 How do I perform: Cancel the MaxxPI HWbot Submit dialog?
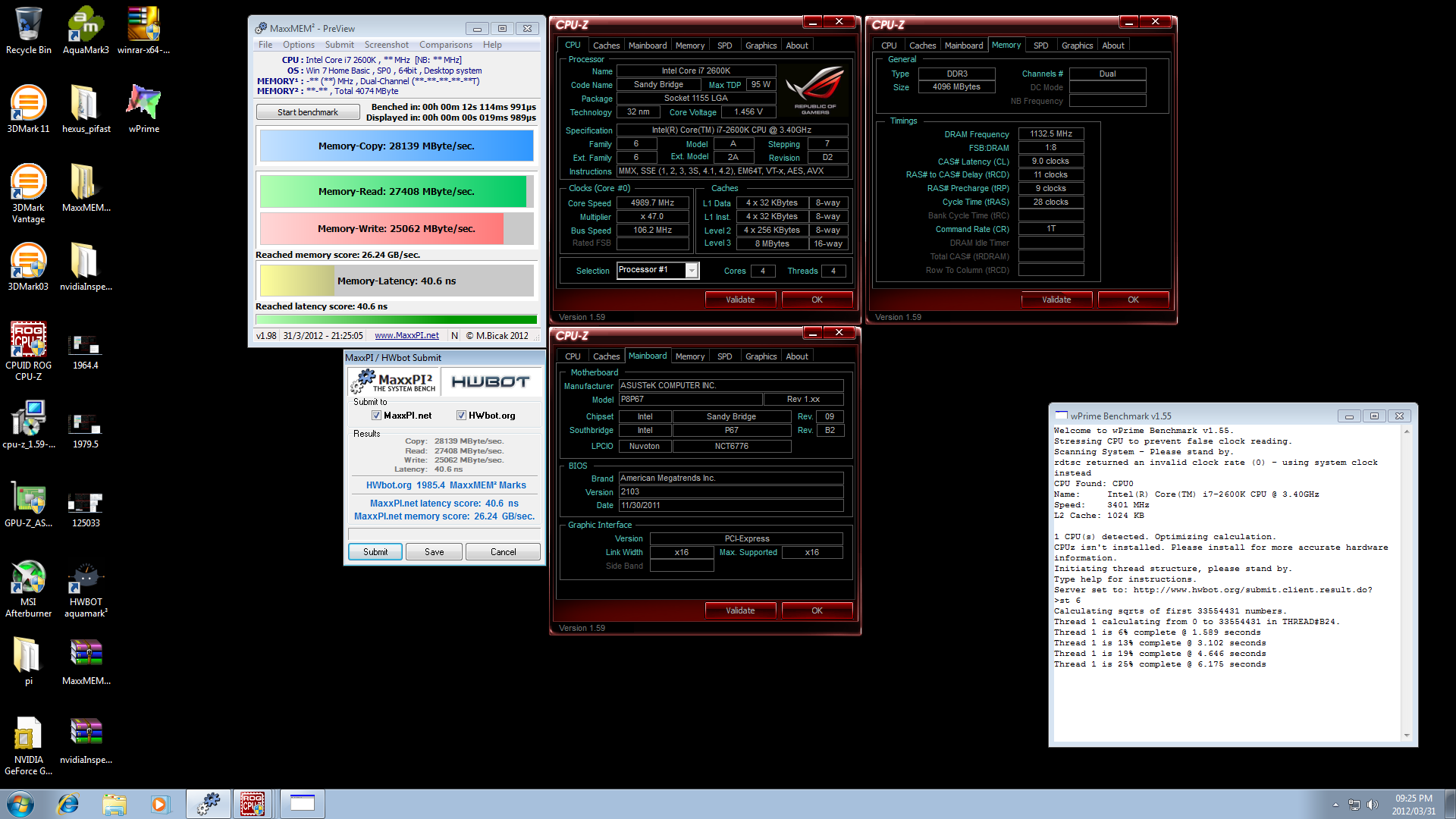tap(503, 552)
